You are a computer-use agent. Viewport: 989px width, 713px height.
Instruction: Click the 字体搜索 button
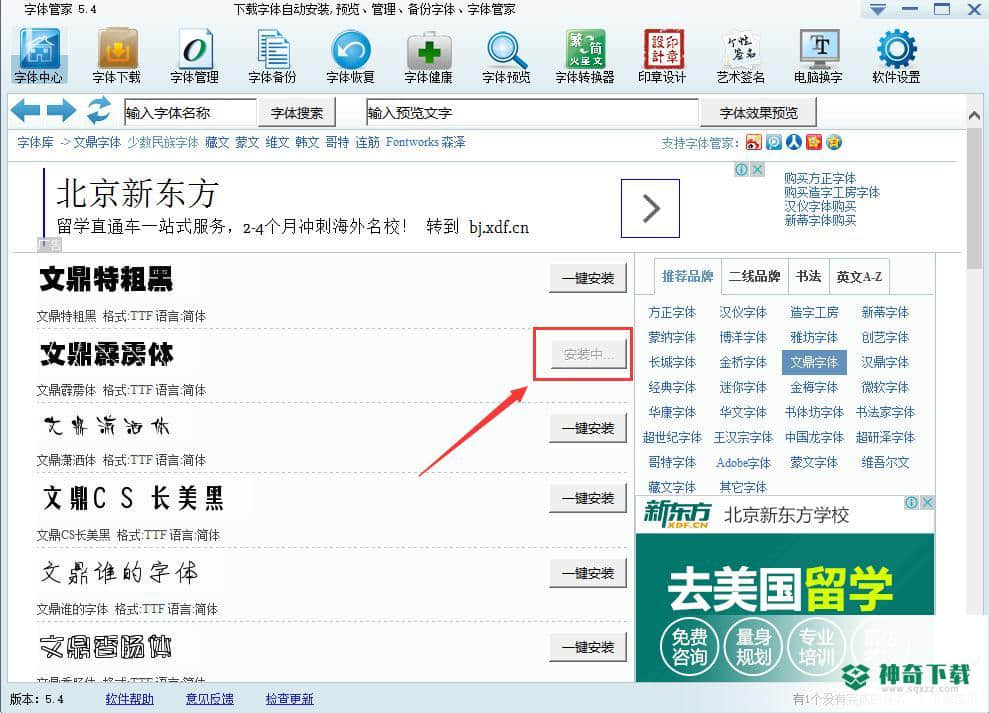tap(297, 113)
